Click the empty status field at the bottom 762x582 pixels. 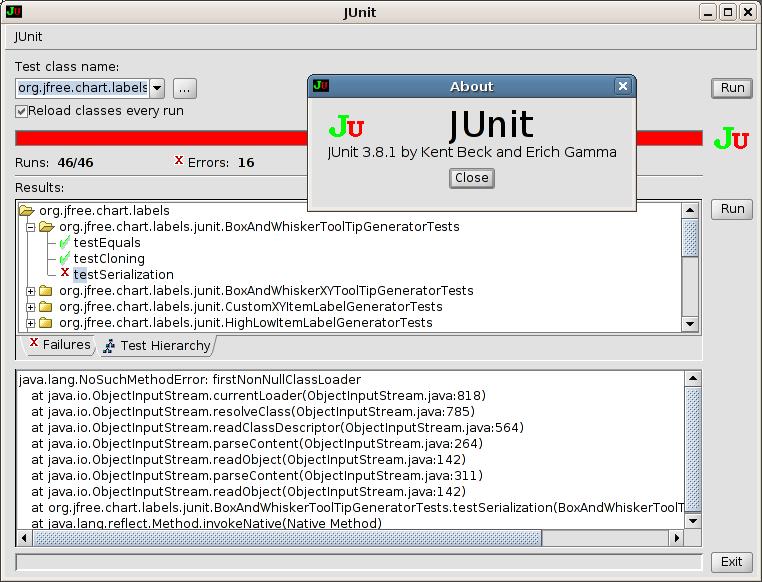pos(359,563)
